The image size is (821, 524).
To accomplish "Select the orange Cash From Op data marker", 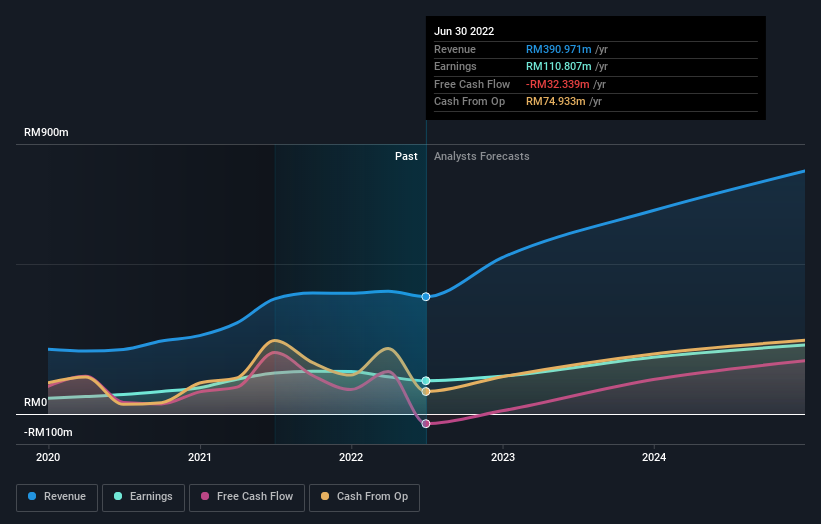I will [x=426, y=392].
